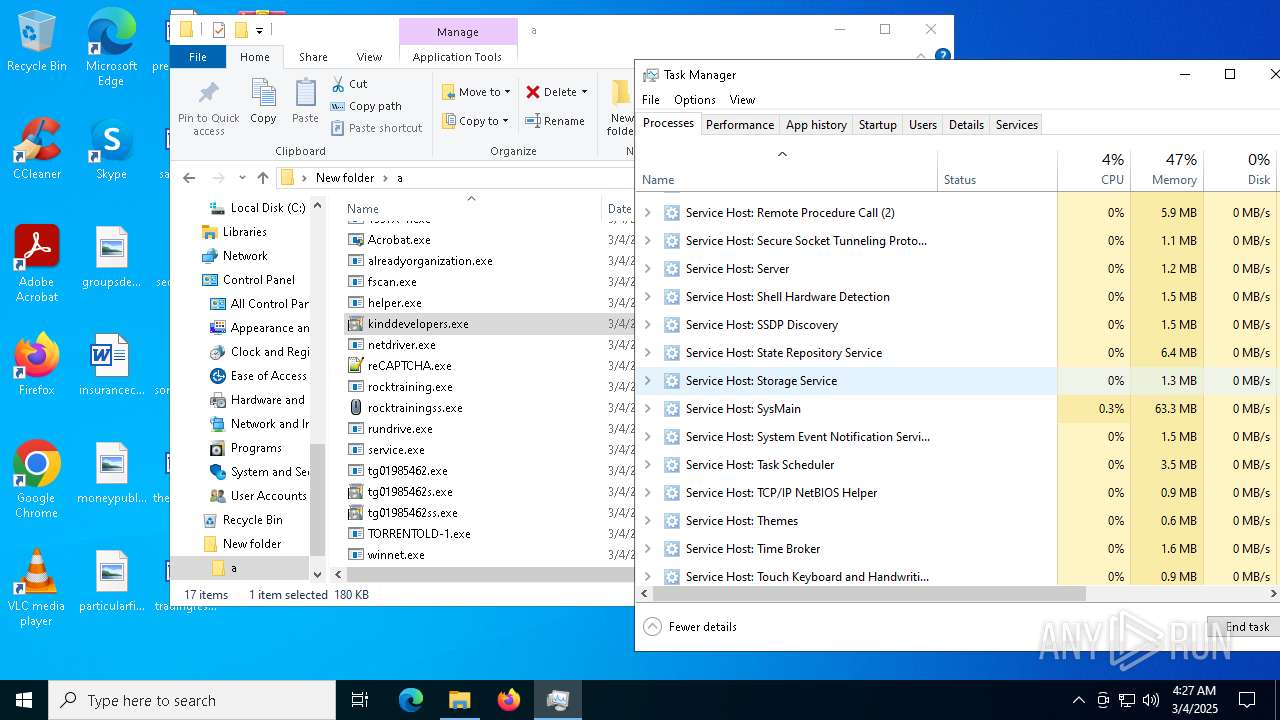Viewport: 1280px width, 720px height.
Task: Launch Microsoft Edge from desktop
Action: (x=111, y=46)
